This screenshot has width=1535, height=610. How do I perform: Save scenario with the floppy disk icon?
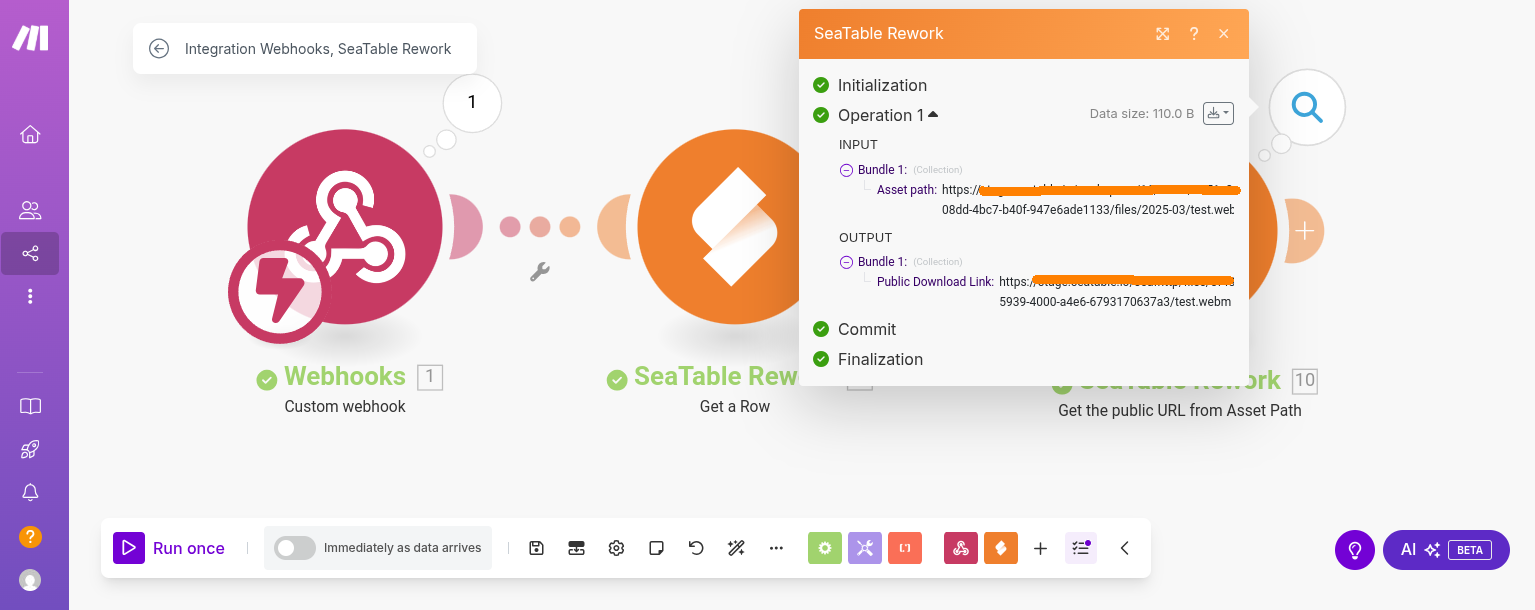click(x=537, y=548)
